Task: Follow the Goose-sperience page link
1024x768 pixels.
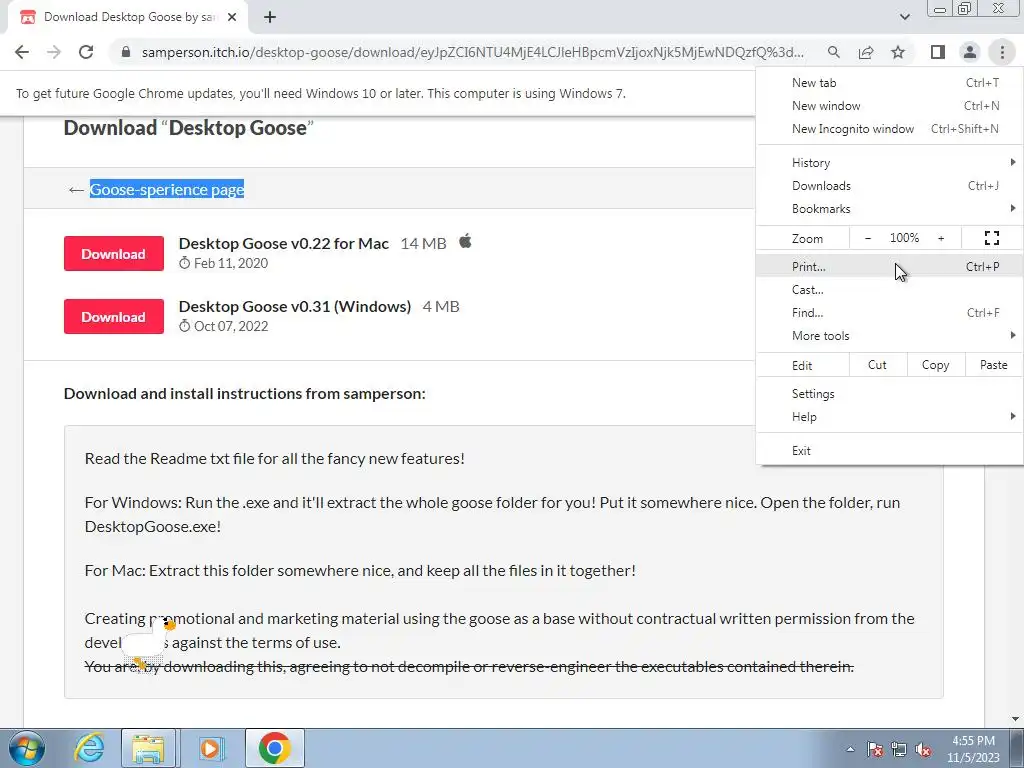Action: [167, 189]
